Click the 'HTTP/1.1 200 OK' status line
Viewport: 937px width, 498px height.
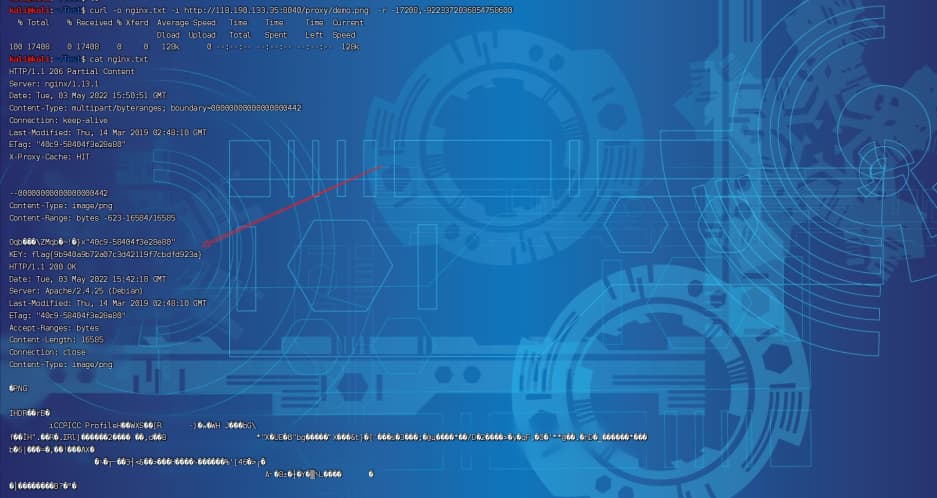(42, 267)
